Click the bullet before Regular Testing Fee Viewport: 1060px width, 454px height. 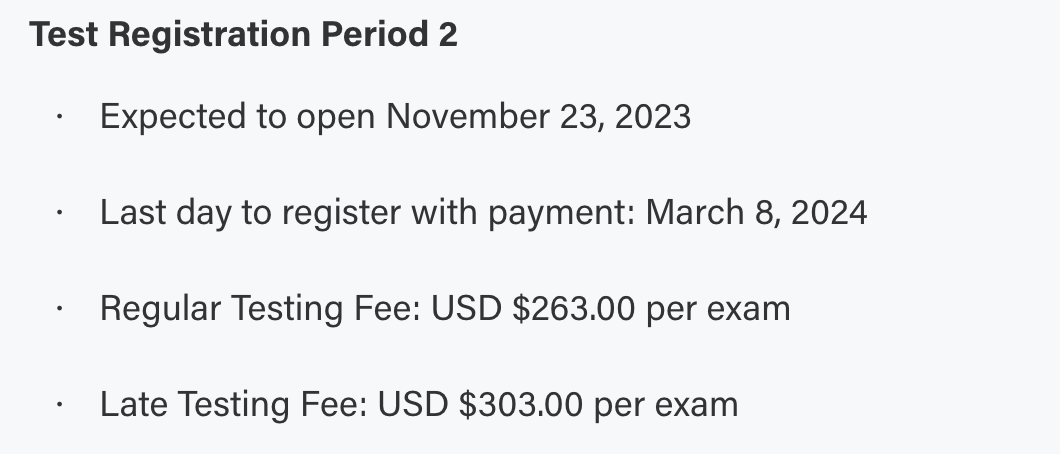pyautogui.click(x=60, y=309)
